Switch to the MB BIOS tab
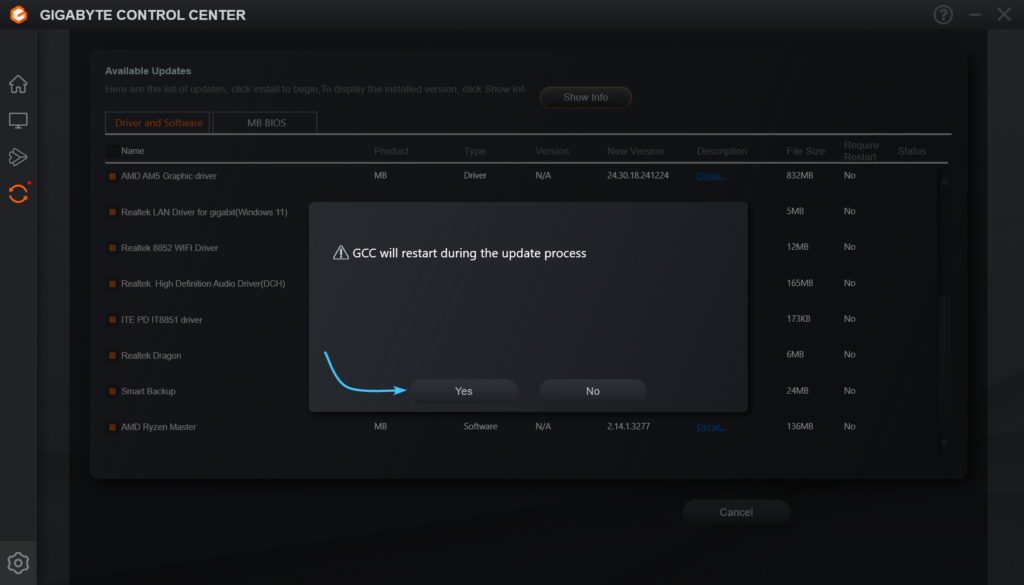Image resolution: width=1024 pixels, height=585 pixels. (x=265, y=123)
